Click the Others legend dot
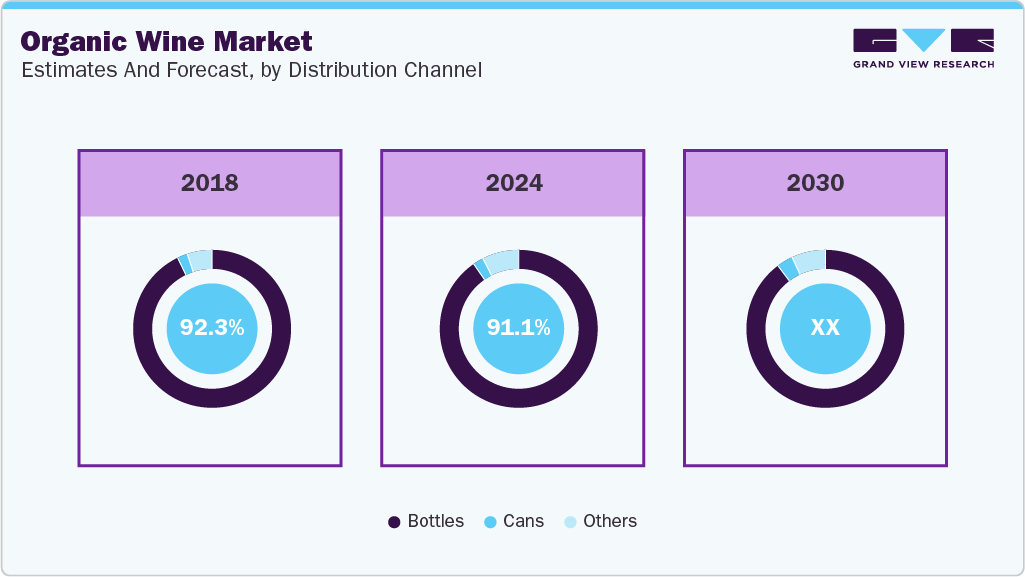1025x577 pixels. 570,522
